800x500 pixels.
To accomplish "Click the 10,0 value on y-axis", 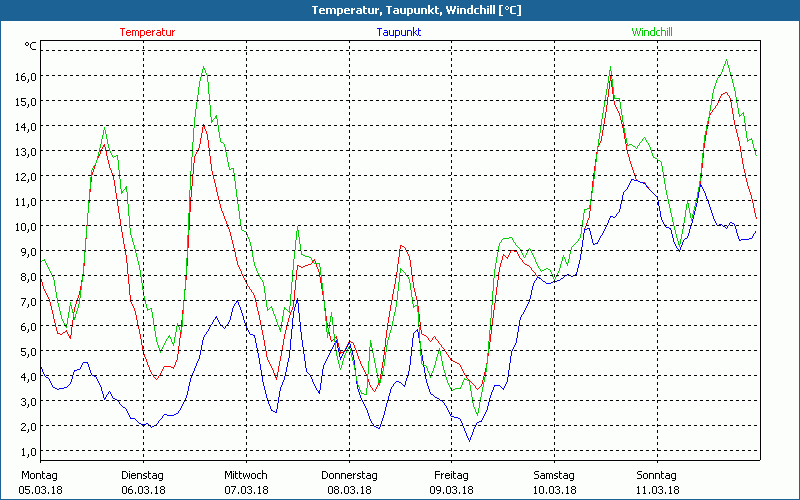I will tap(26, 226).
